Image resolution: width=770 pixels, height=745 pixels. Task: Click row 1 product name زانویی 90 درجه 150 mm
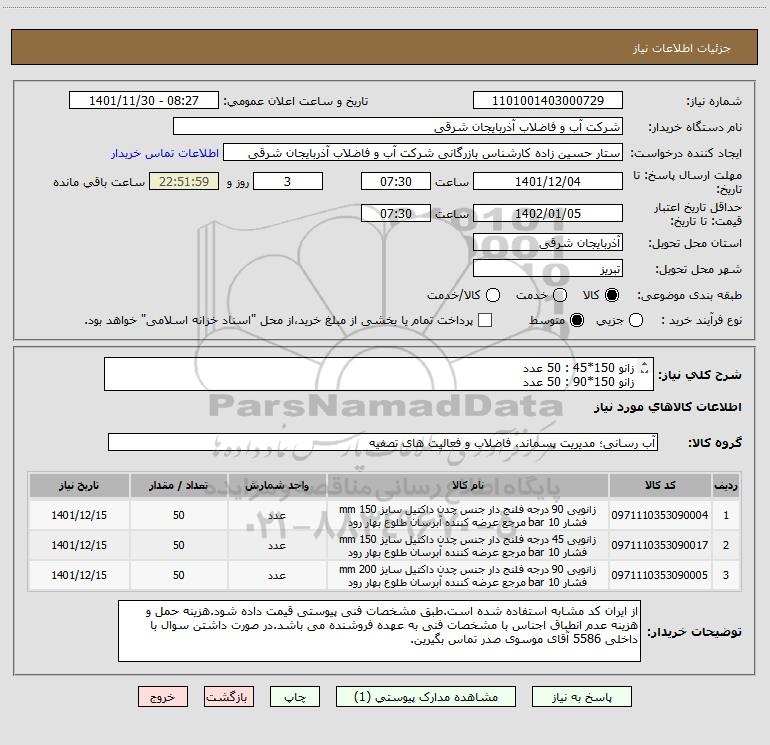pos(468,516)
